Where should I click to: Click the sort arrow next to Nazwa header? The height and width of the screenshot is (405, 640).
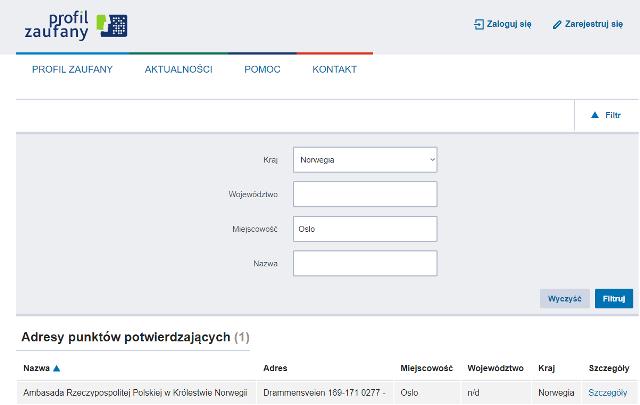(x=57, y=368)
